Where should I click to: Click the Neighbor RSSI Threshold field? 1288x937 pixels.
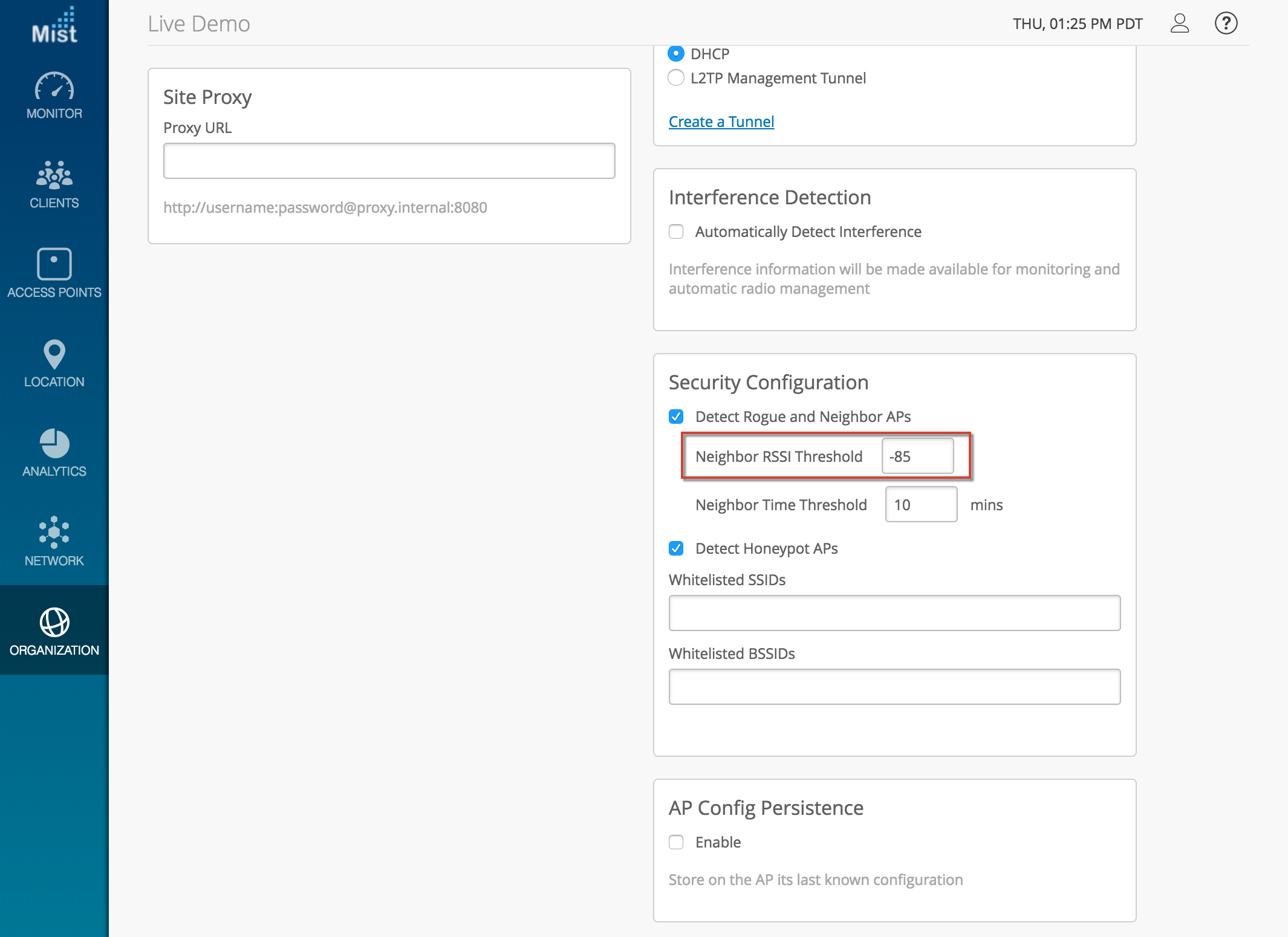pos(917,456)
